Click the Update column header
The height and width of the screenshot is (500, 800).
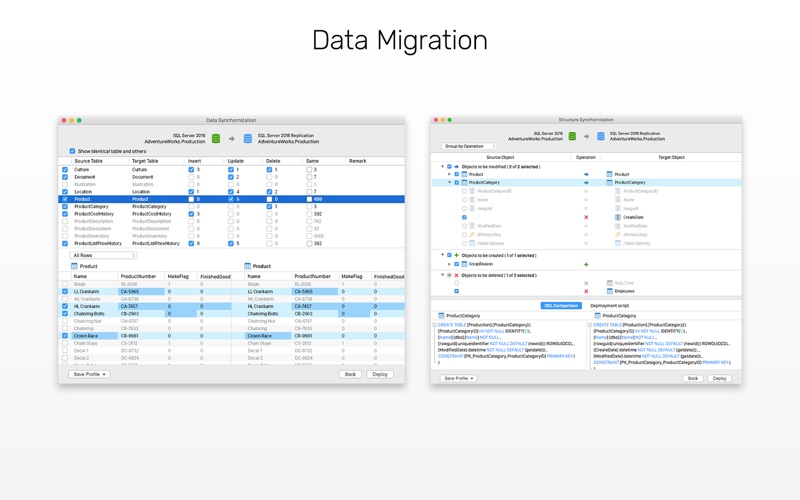click(236, 161)
